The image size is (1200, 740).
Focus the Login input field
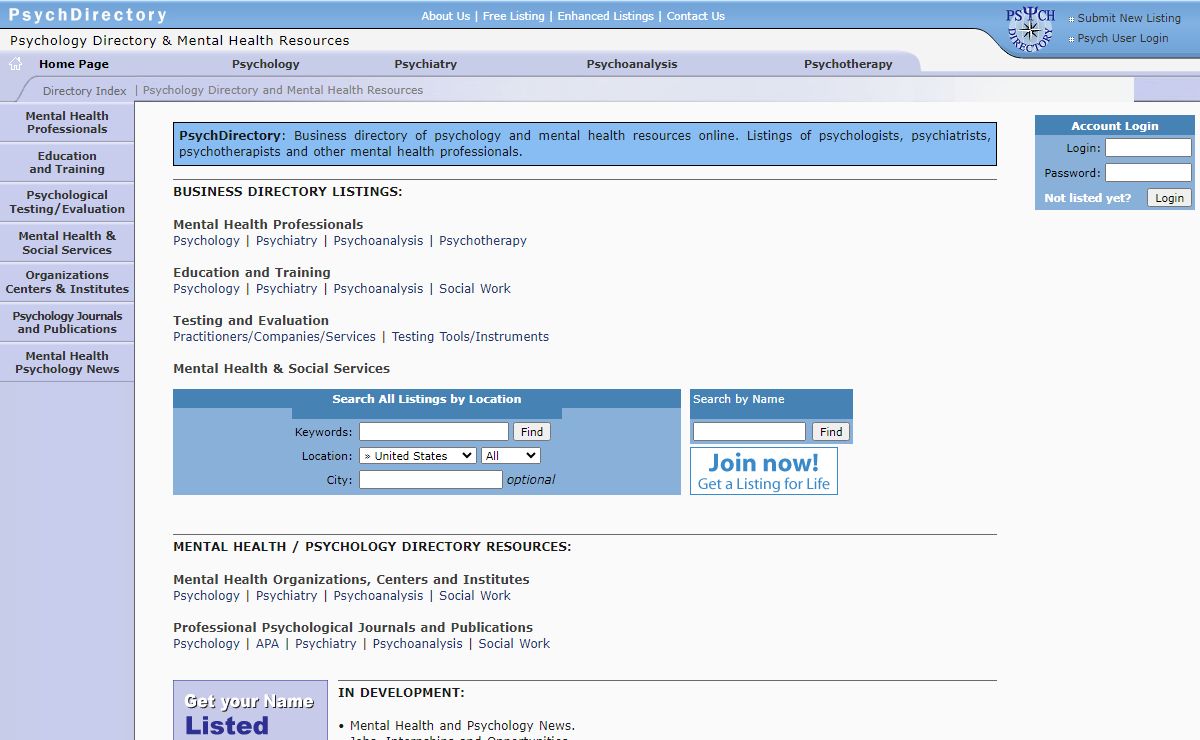tap(1148, 148)
